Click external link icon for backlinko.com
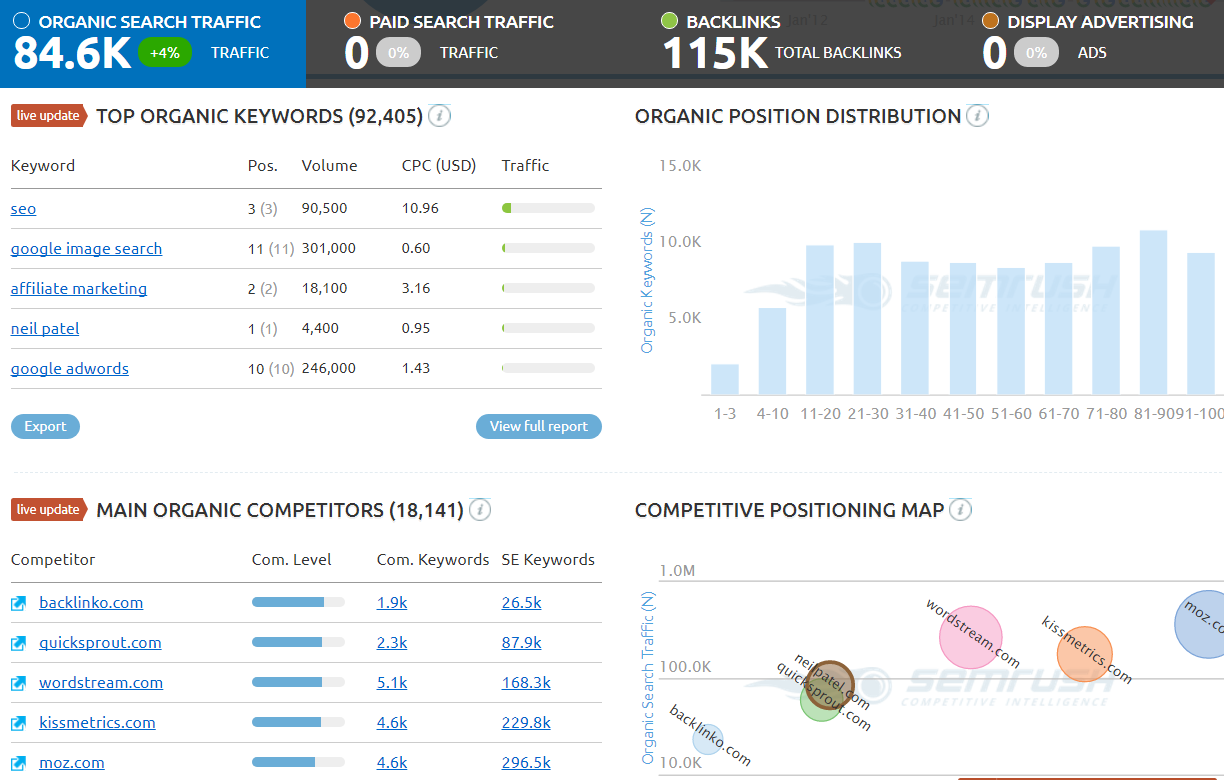This screenshot has height=780, width=1224. [x=18, y=603]
